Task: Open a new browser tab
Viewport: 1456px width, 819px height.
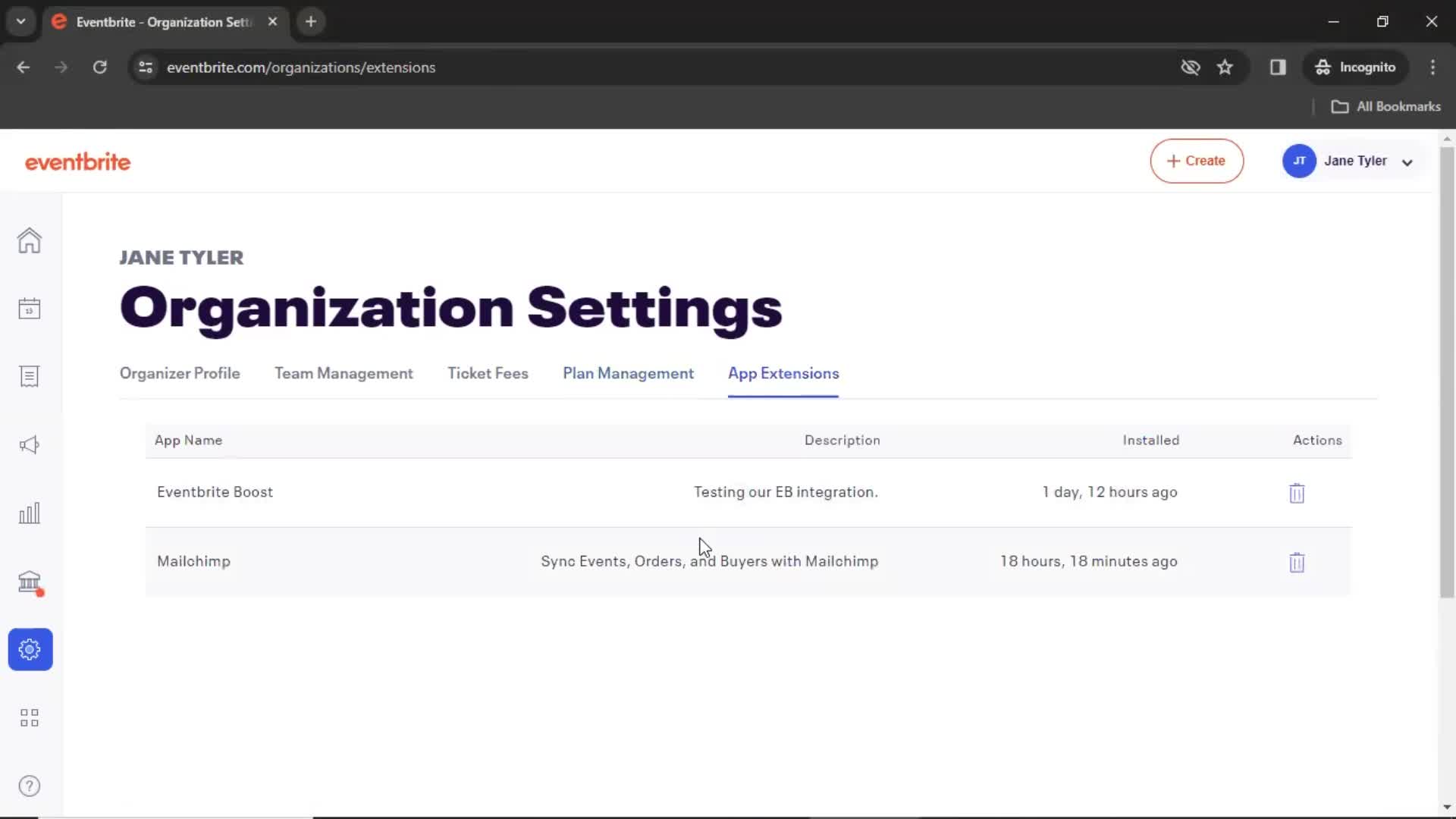Action: pyautogui.click(x=311, y=22)
